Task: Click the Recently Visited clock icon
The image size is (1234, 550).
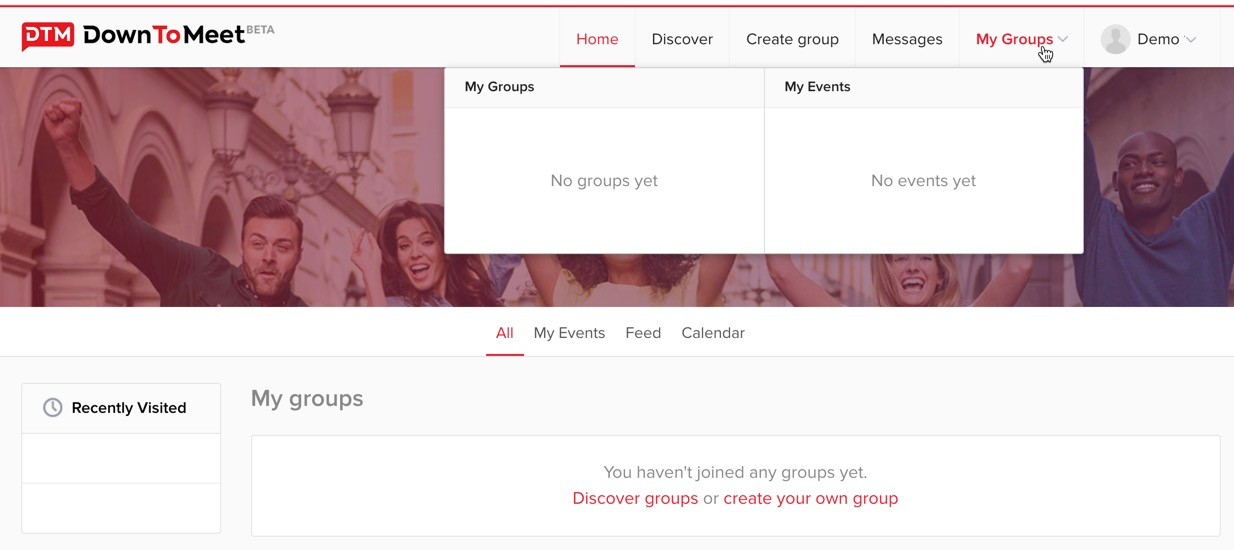Action: coord(52,408)
